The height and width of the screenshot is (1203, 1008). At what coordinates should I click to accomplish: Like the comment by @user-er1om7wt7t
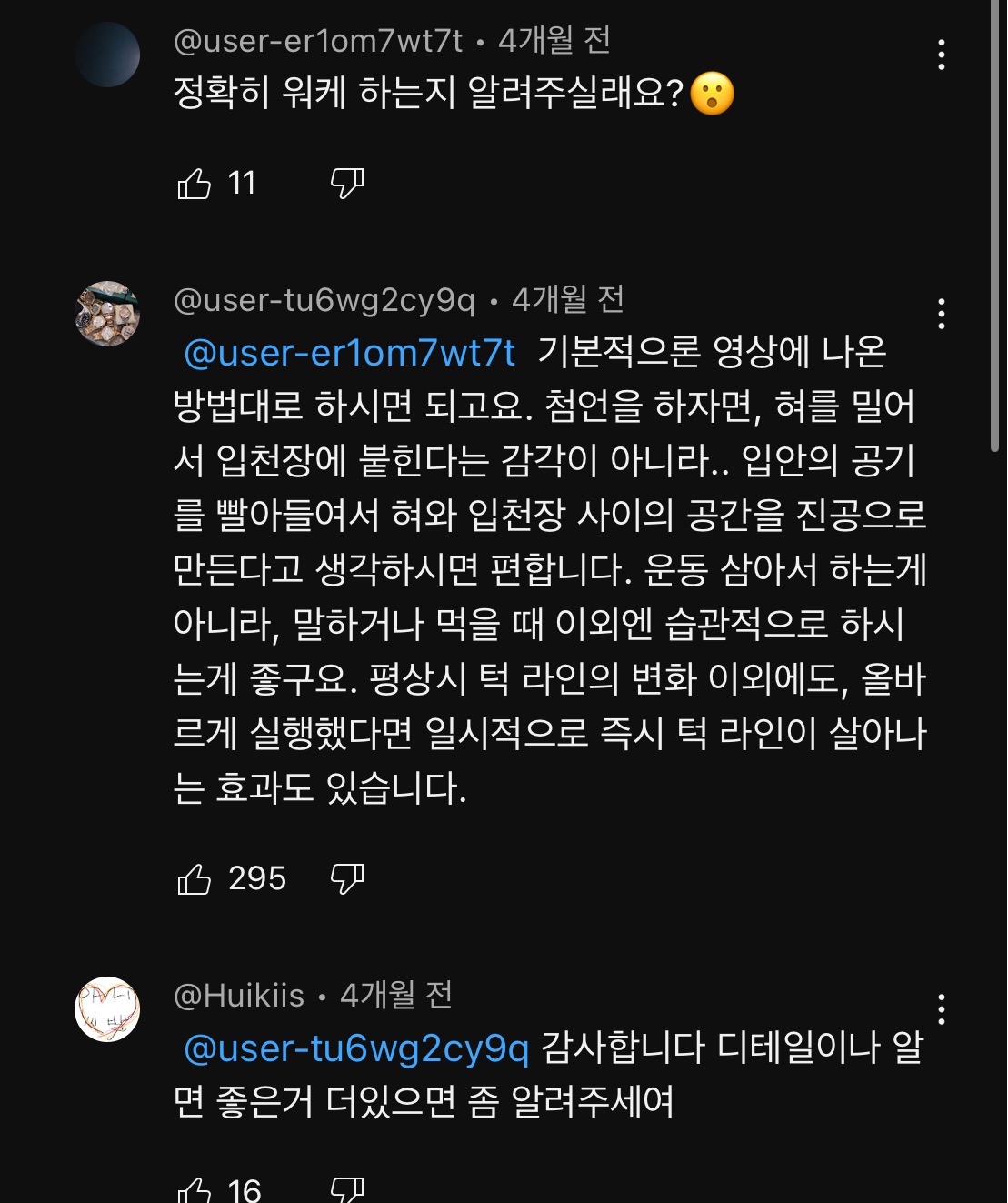click(x=194, y=184)
